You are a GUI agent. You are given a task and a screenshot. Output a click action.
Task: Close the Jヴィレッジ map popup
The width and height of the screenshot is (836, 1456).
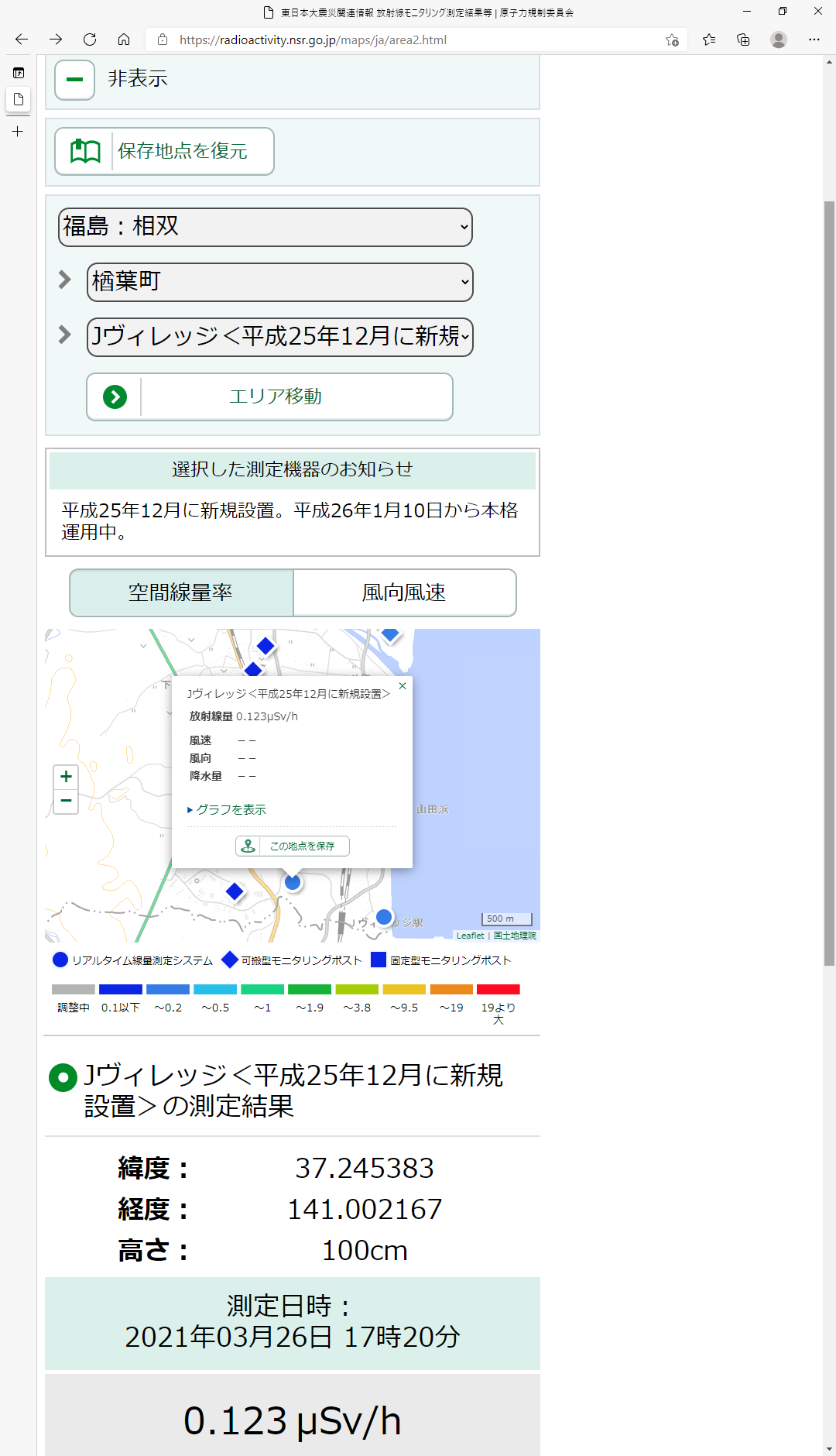pos(403,686)
